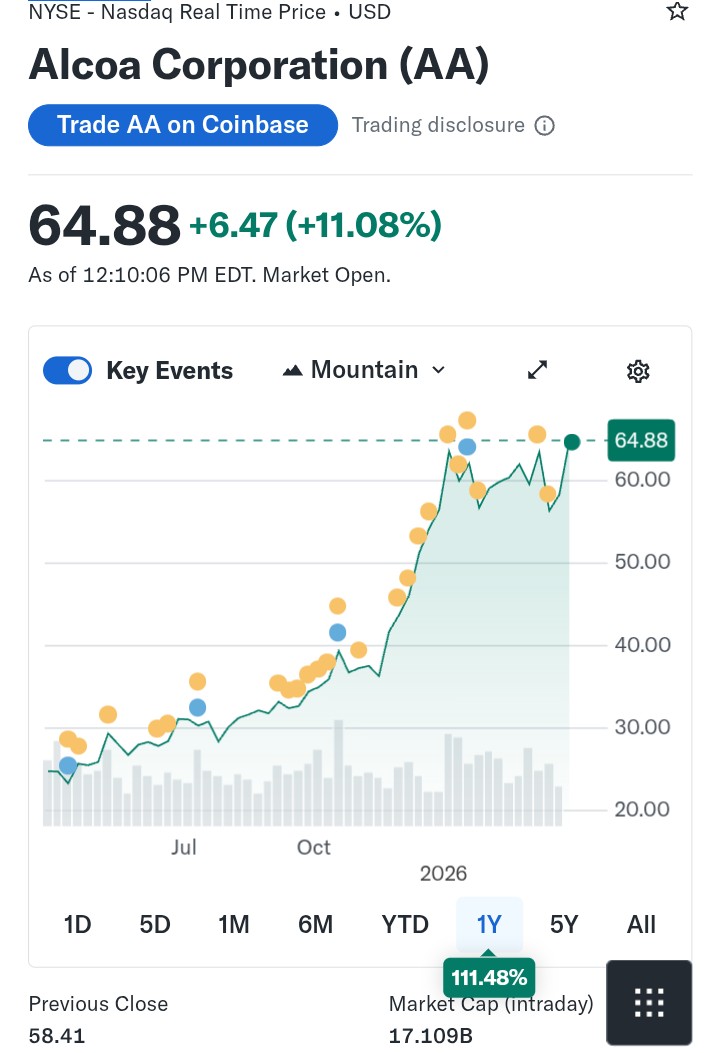Toggle the Key Events switch
This screenshot has width=720, height=1053.
click(68, 371)
